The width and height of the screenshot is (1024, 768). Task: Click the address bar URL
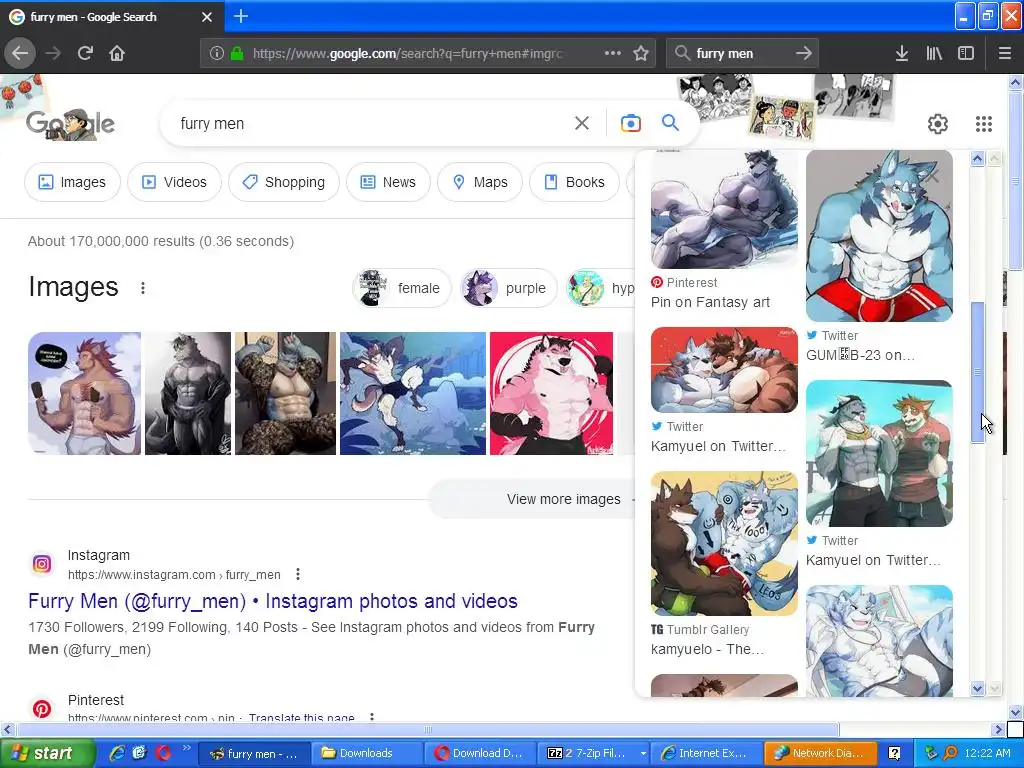(408, 53)
